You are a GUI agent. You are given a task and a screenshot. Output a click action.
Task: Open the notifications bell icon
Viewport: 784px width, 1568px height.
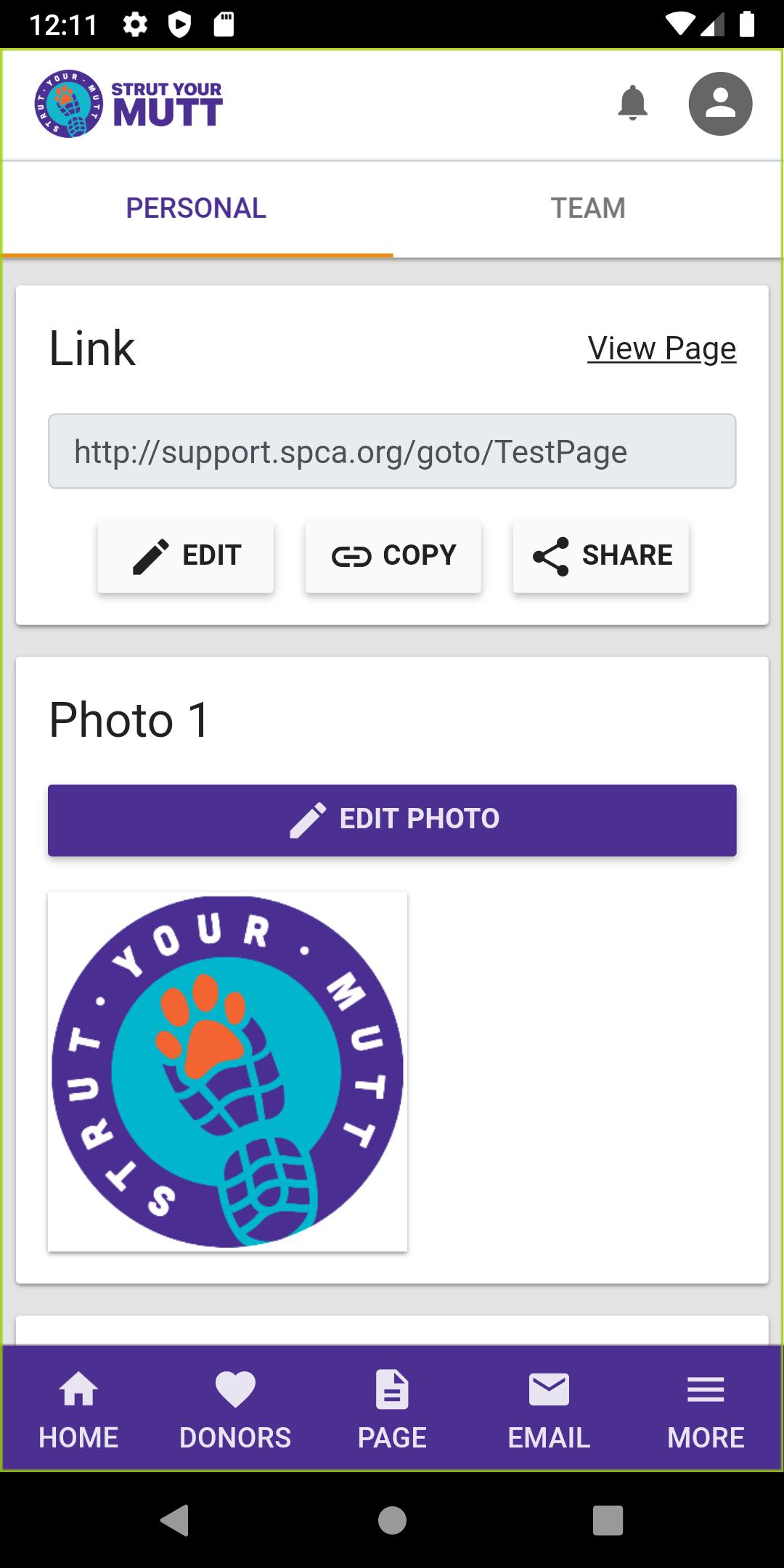[x=632, y=103]
